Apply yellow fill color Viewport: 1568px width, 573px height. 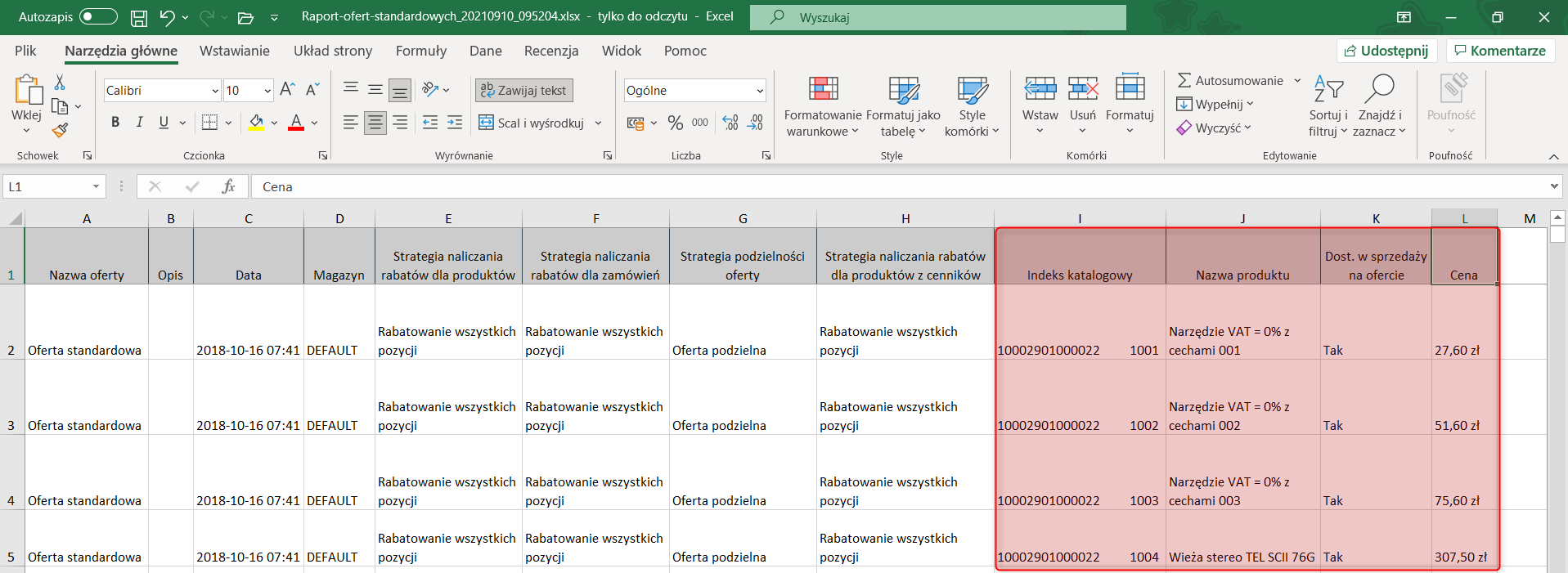(256, 123)
